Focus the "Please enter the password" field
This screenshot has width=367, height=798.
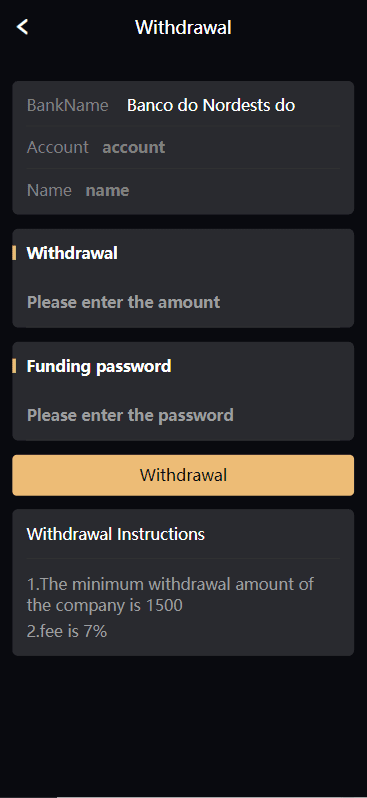[183, 415]
